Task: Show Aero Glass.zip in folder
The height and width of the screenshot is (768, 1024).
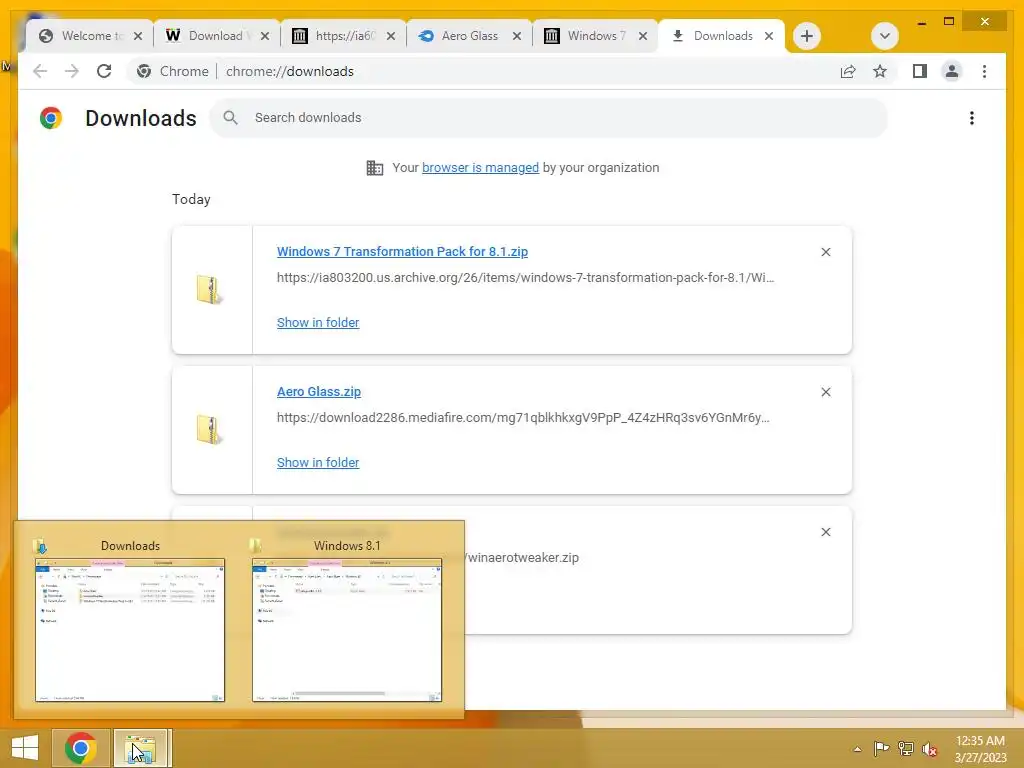Action: 318,462
